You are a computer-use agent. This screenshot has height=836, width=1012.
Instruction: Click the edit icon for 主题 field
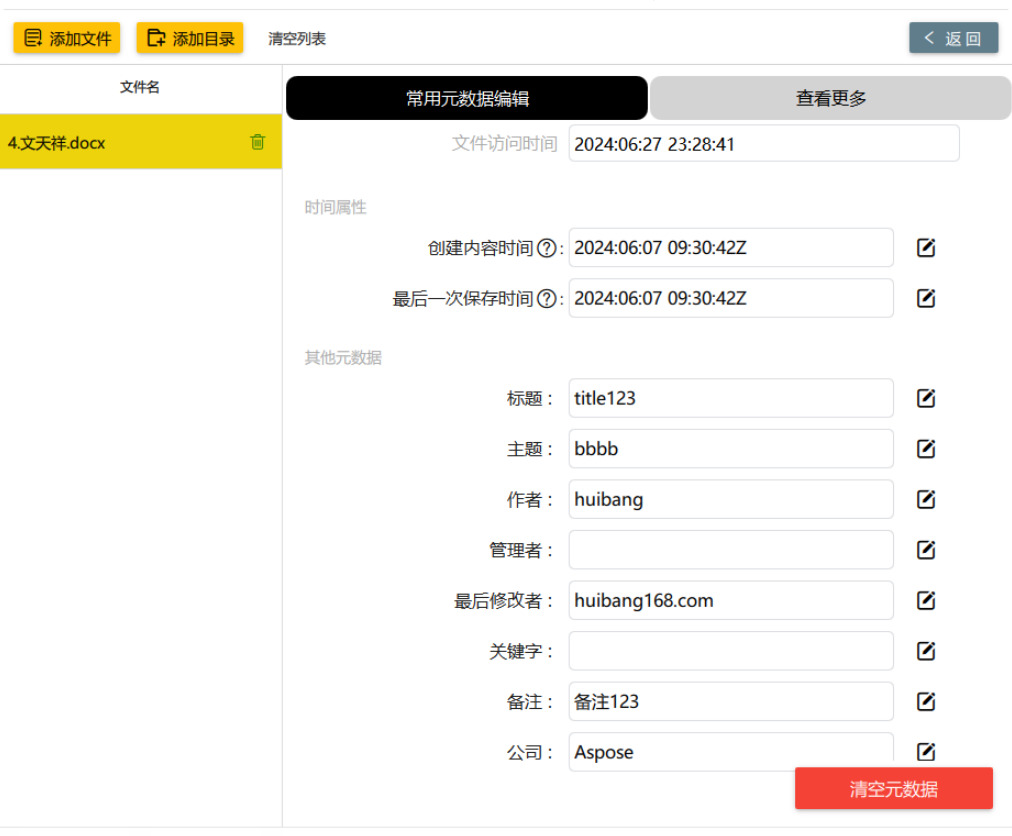(x=926, y=448)
